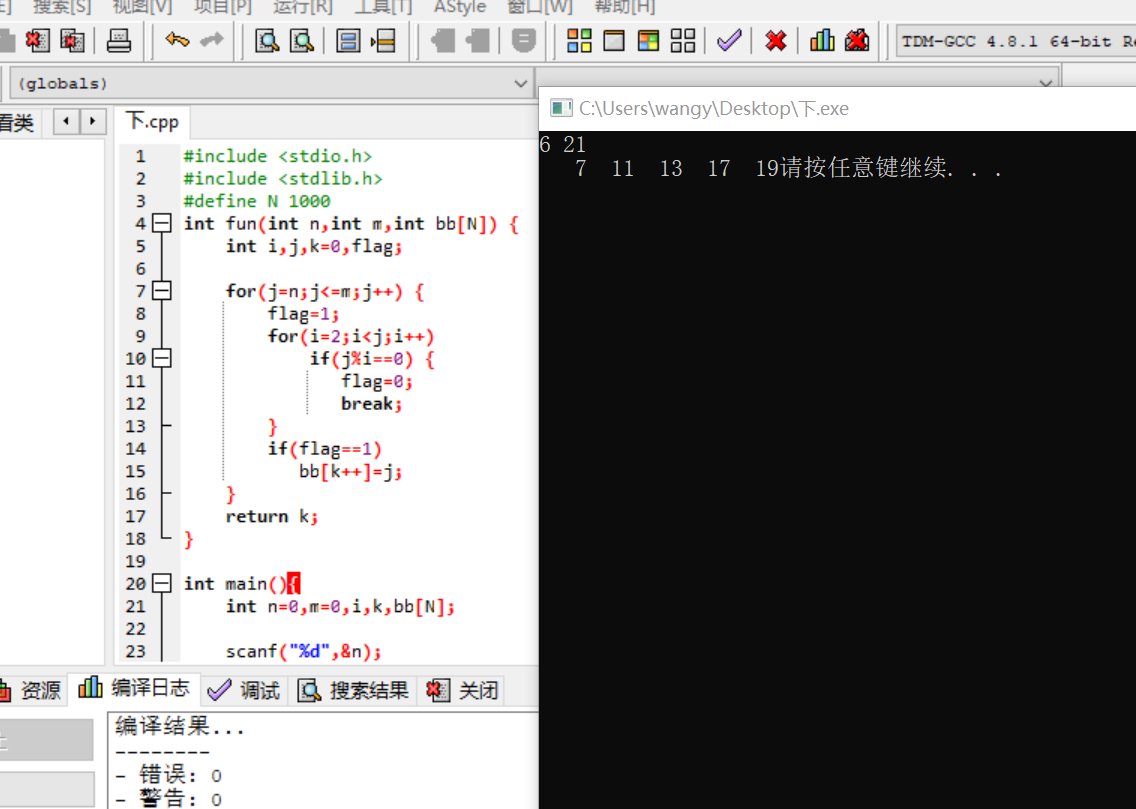Click the Compile icon with four colored squares
Image resolution: width=1136 pixels, height=809 pixels.
[579, 41]
